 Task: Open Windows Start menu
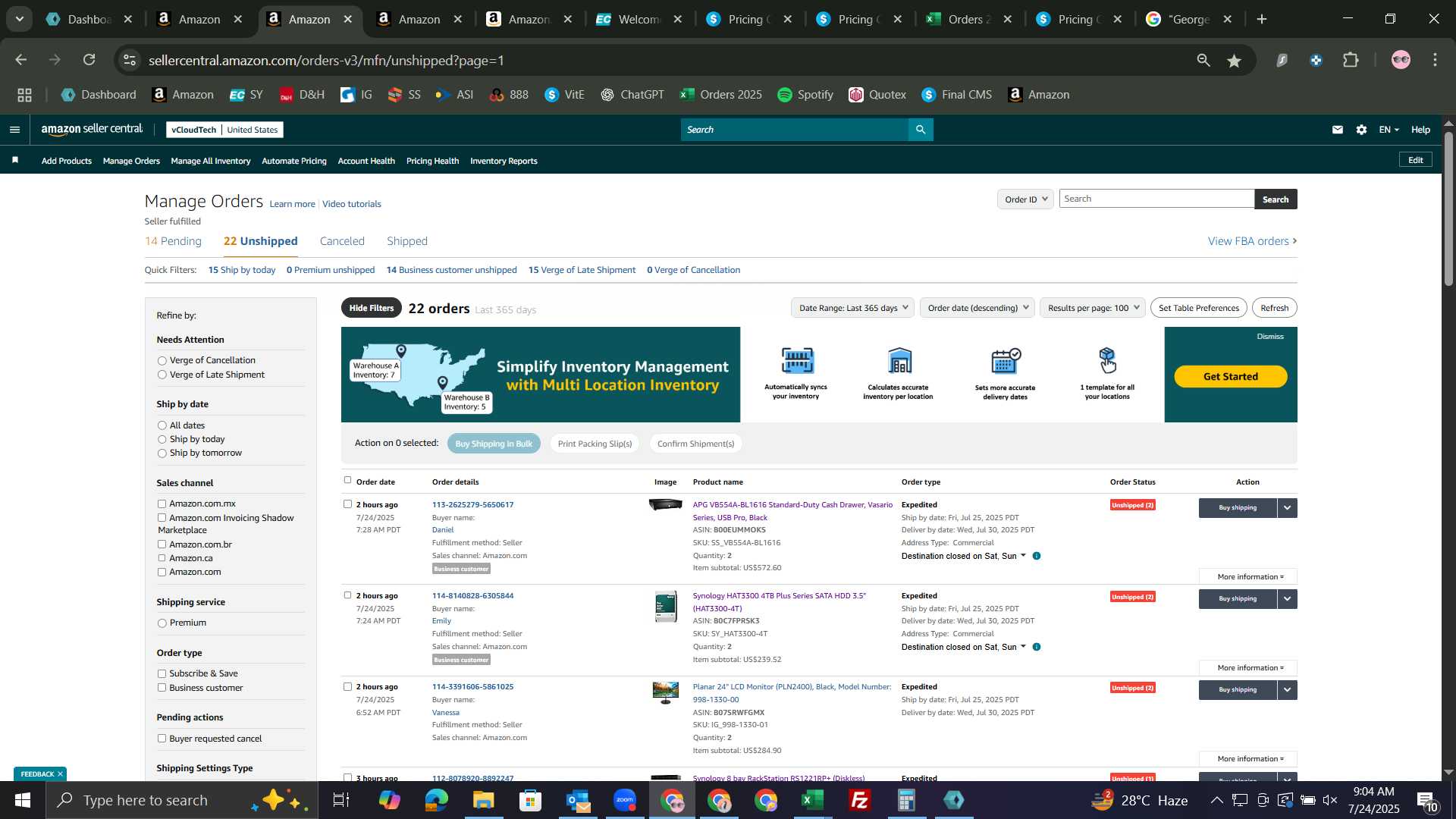click(22, 800)
